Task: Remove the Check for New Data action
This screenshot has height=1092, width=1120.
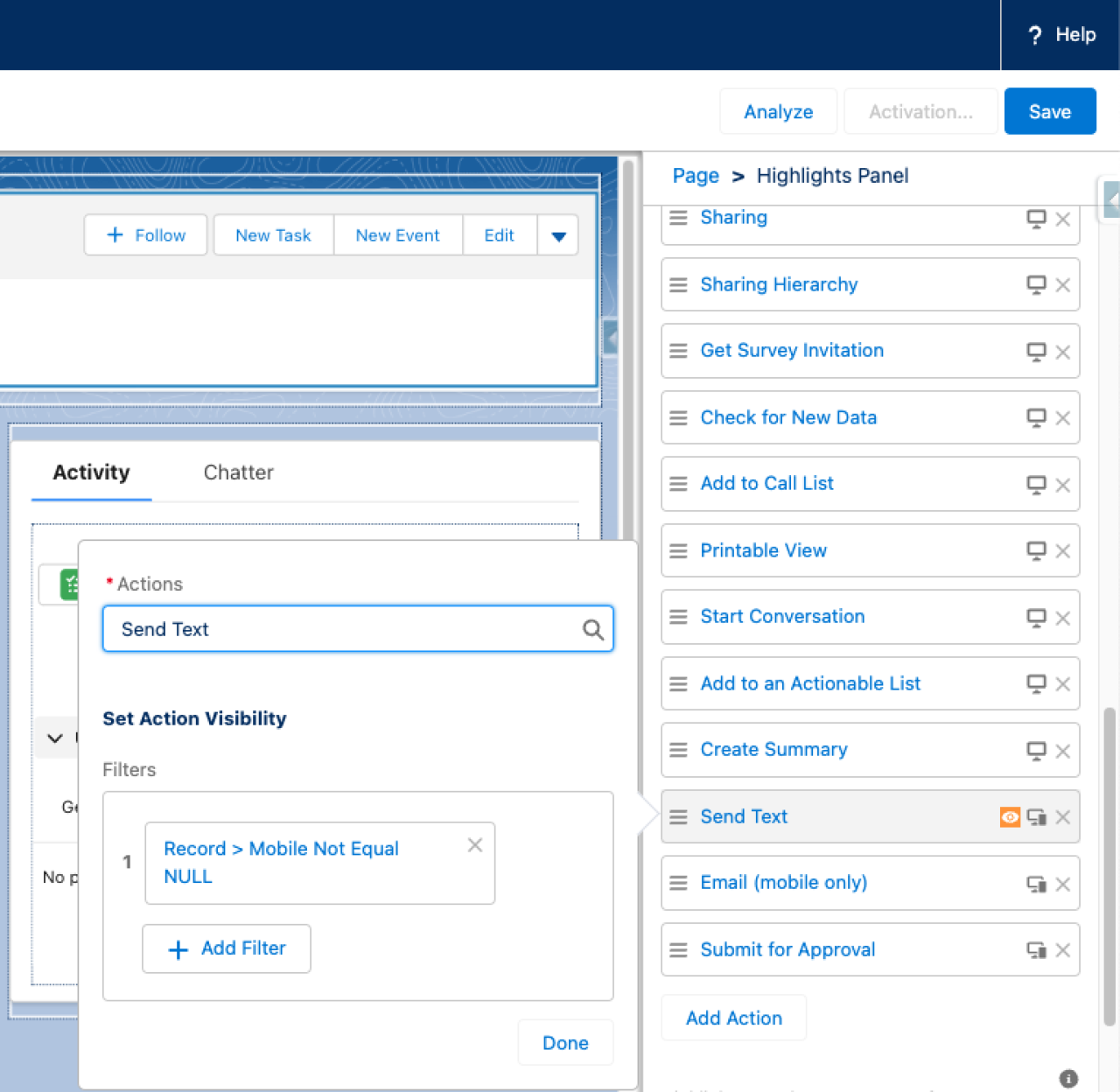Action: [x=1063, y=418]
